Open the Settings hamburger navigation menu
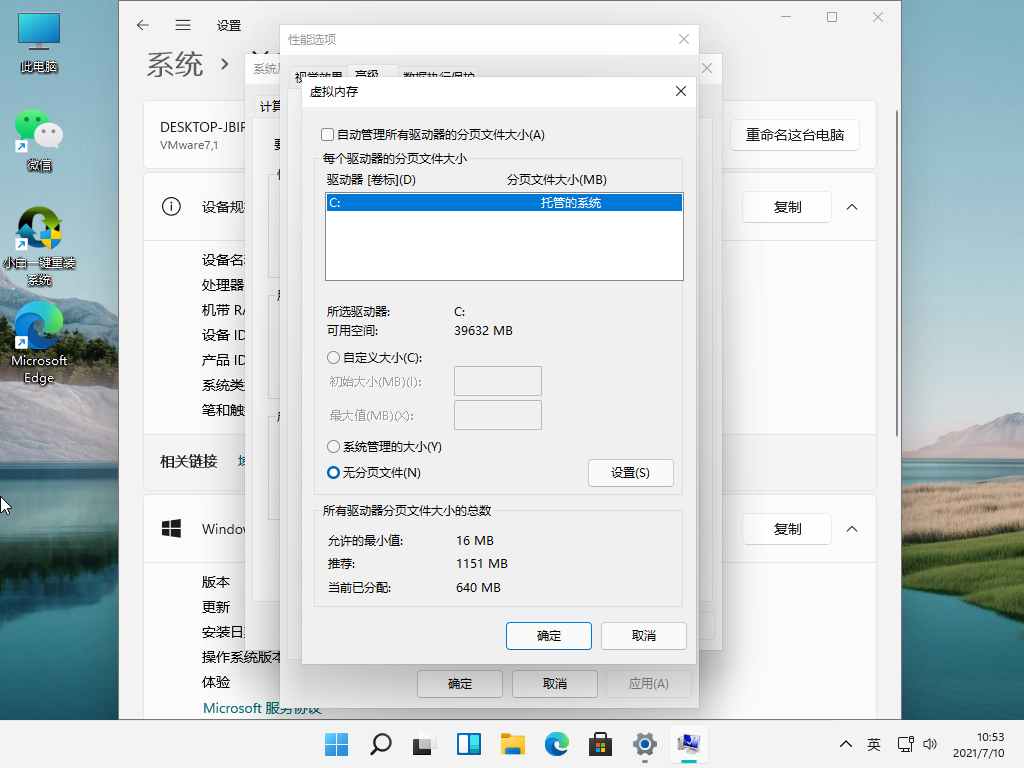The image size is (1024, 768). [183, 25]
